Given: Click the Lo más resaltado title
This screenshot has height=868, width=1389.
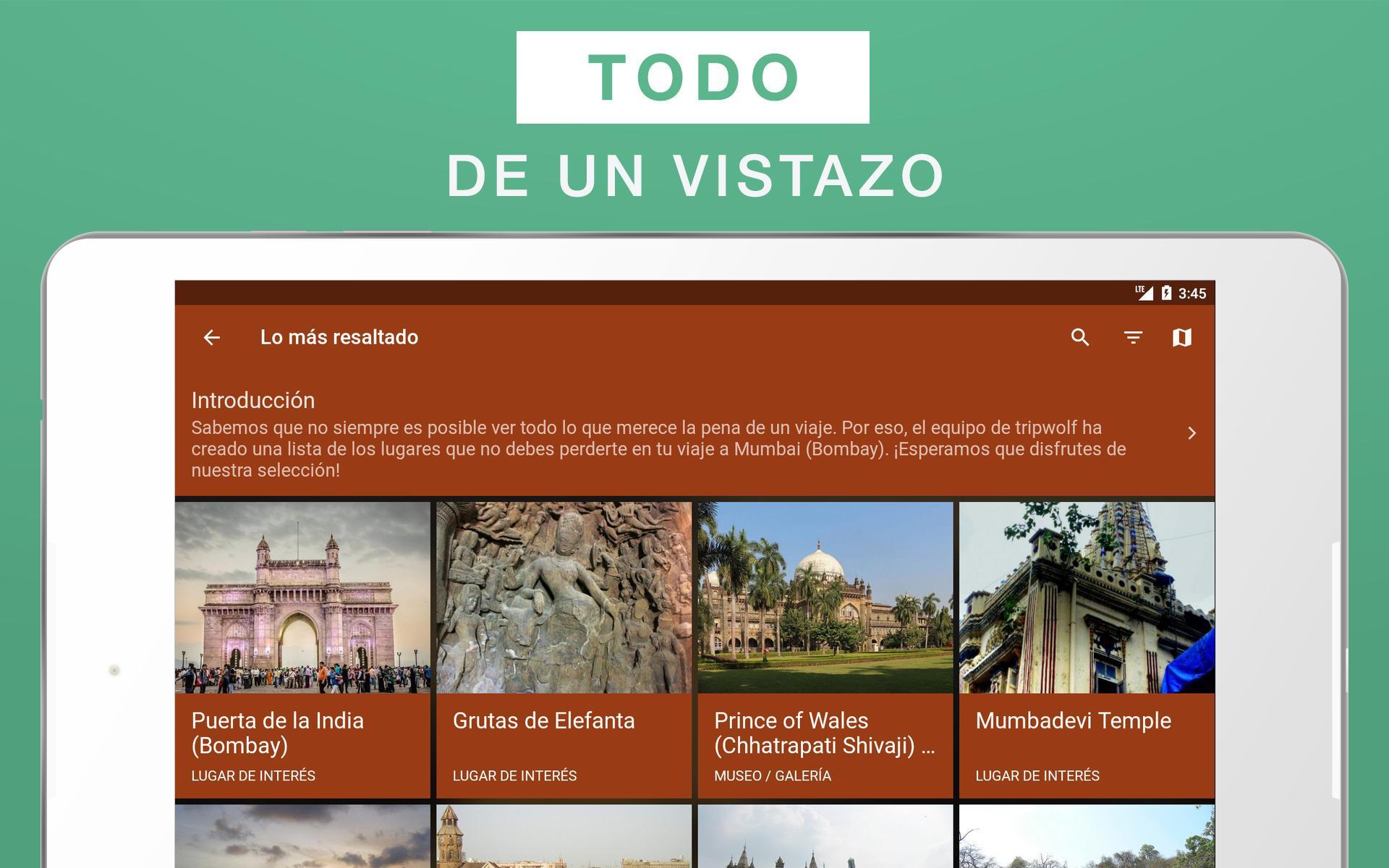Looking at the screenshot, I should (x=339, y=337).
